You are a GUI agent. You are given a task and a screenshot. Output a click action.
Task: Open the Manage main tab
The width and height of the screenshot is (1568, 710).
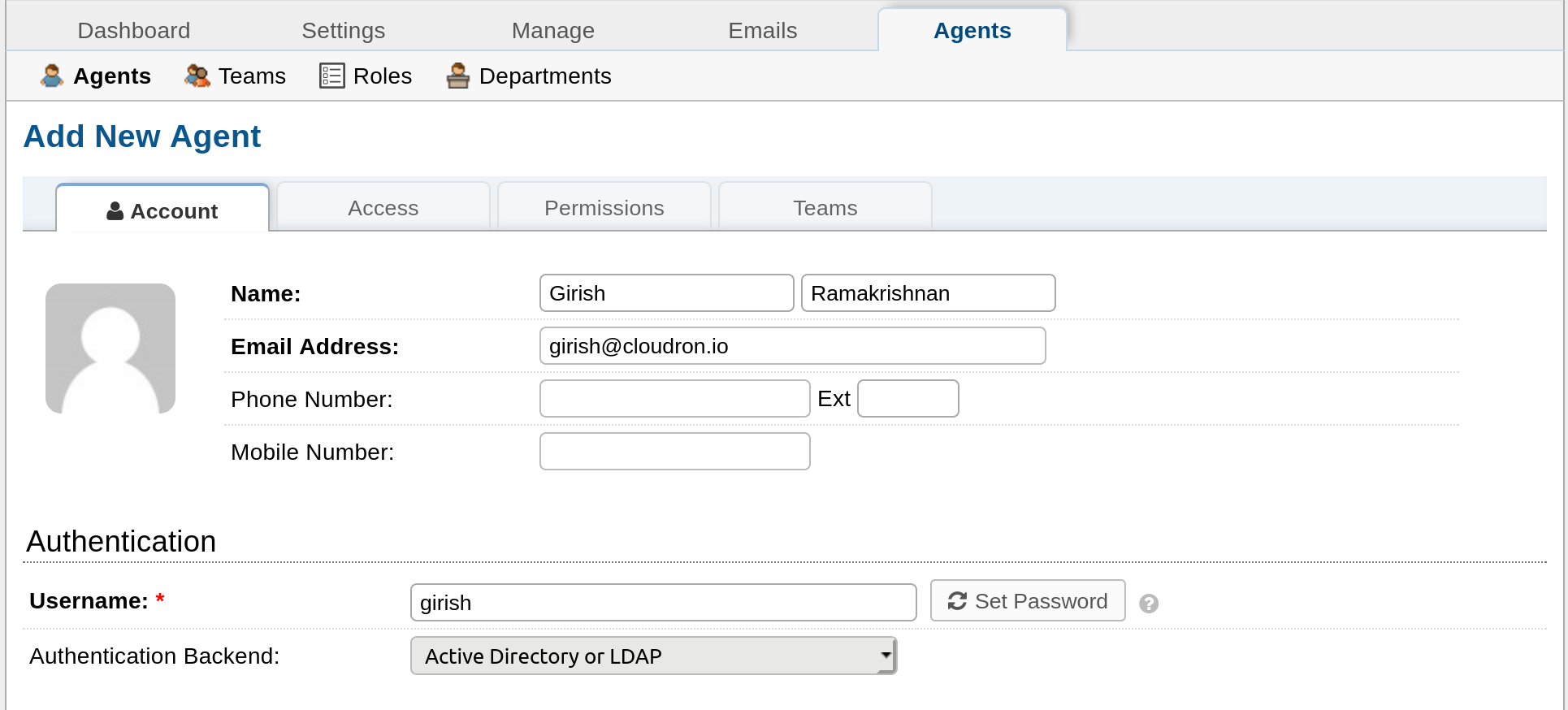coord(552,31)
